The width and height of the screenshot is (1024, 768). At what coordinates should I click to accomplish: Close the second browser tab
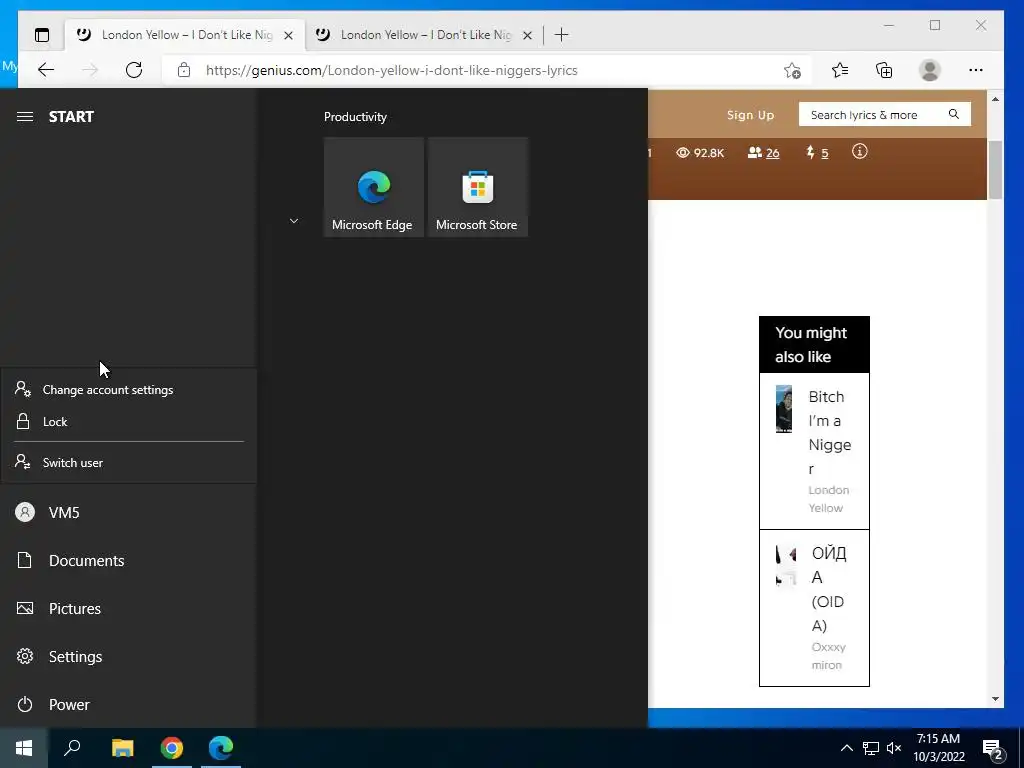coord(528,35)
